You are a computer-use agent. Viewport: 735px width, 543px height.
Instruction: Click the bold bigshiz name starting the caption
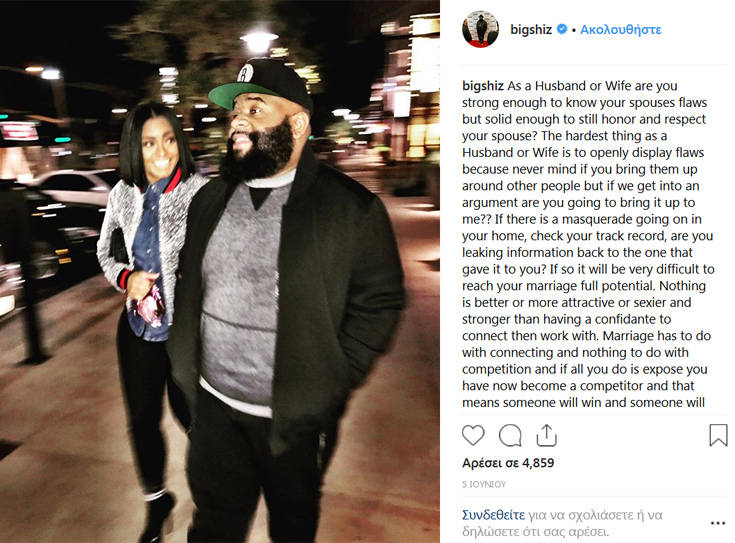click(483, 86)
